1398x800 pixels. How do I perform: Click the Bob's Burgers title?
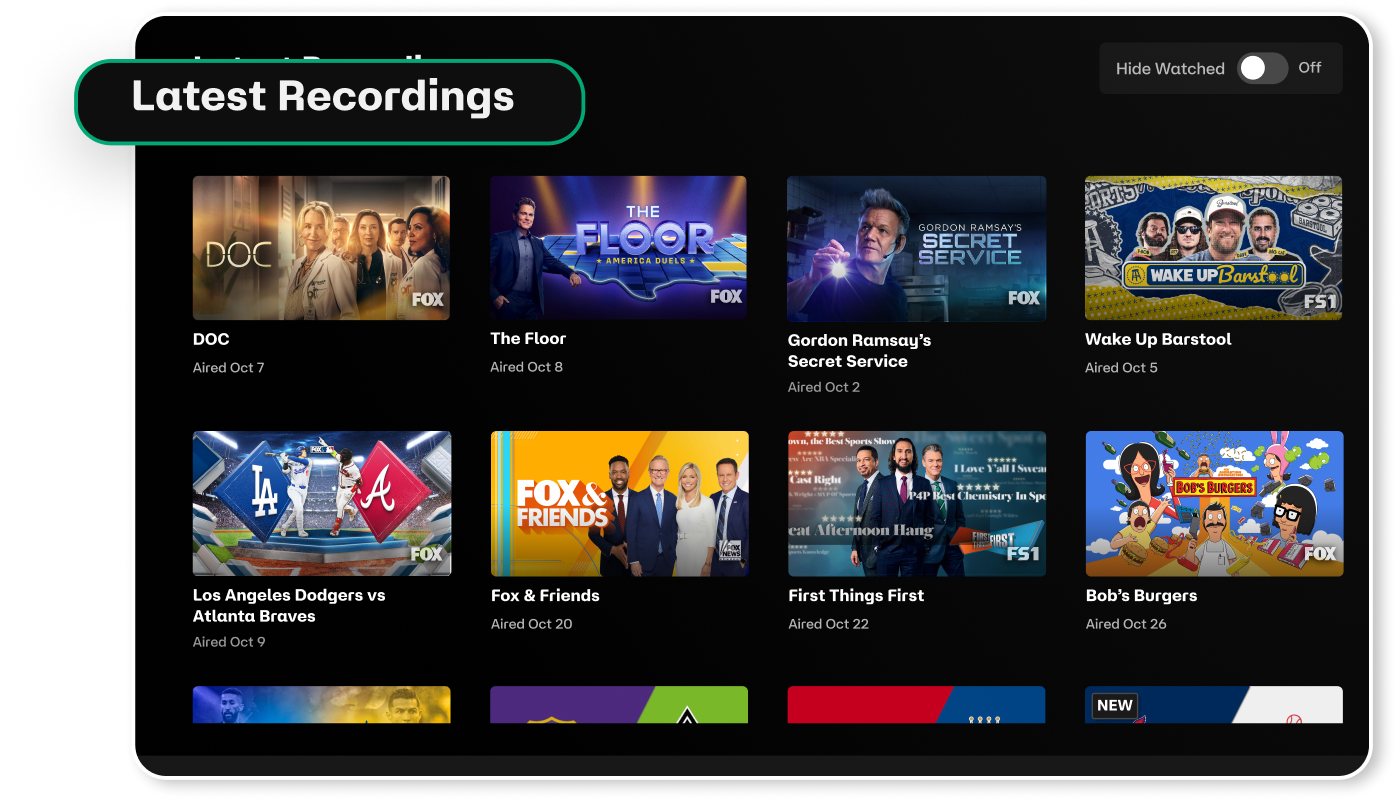[x=1141, y=595]
